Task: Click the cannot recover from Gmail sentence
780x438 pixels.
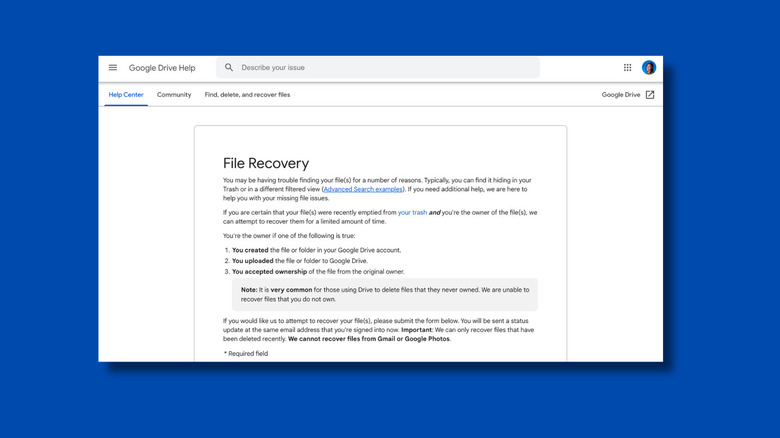Action: [369, 339]
